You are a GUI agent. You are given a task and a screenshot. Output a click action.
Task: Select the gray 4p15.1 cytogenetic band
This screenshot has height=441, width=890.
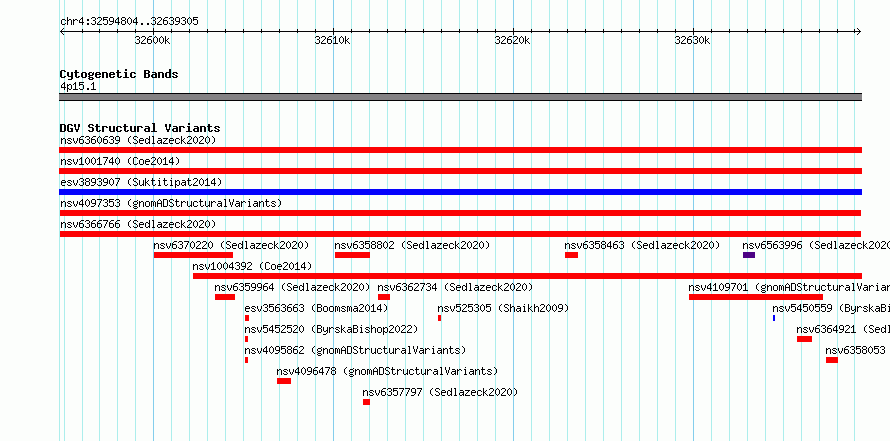tap(460, 97)
